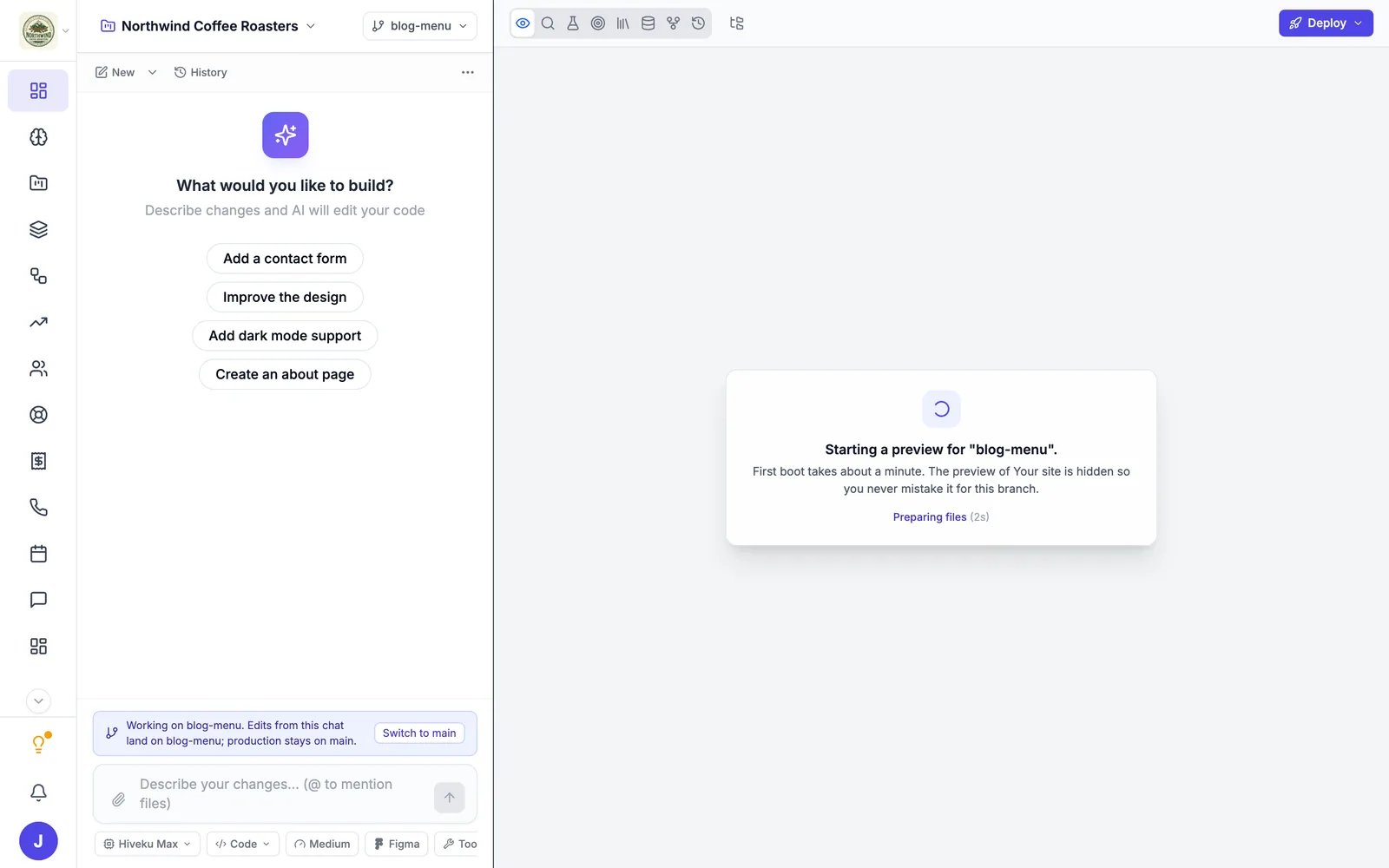The image size is (1389, 868).
Task: Expand the workspace switcher chevron beside logo
Action: (66, 31)
